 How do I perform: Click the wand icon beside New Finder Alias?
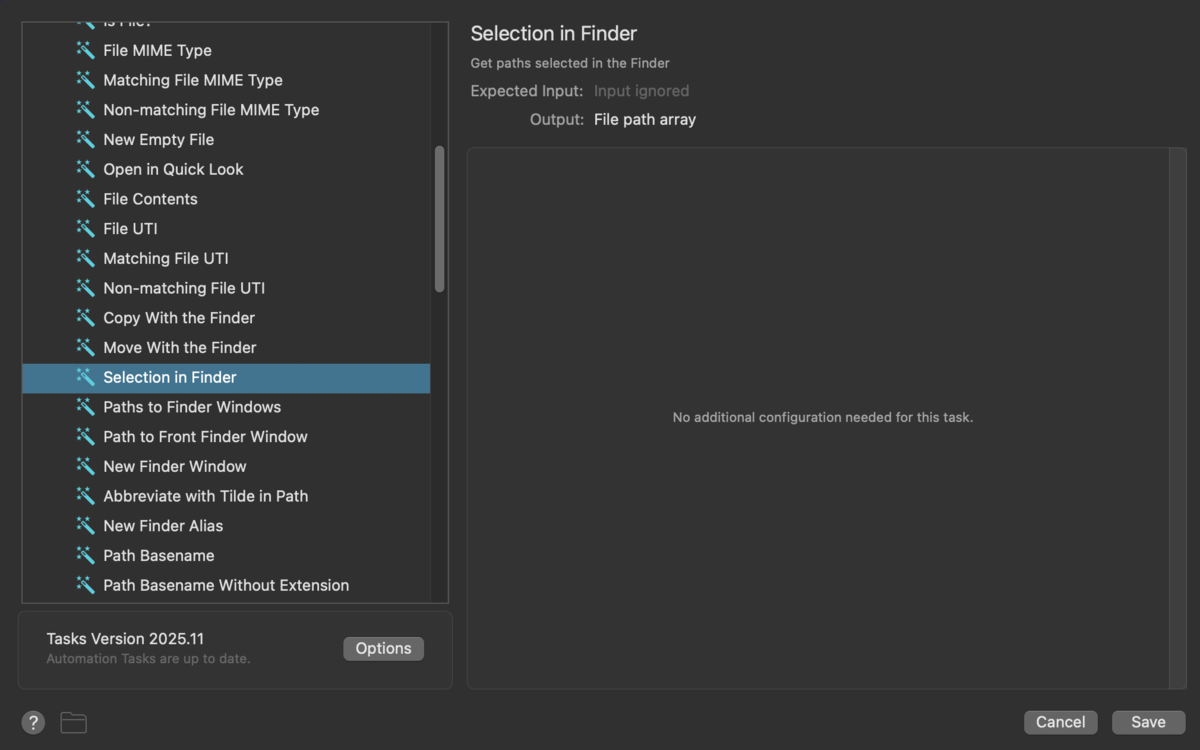pos(86,526)
